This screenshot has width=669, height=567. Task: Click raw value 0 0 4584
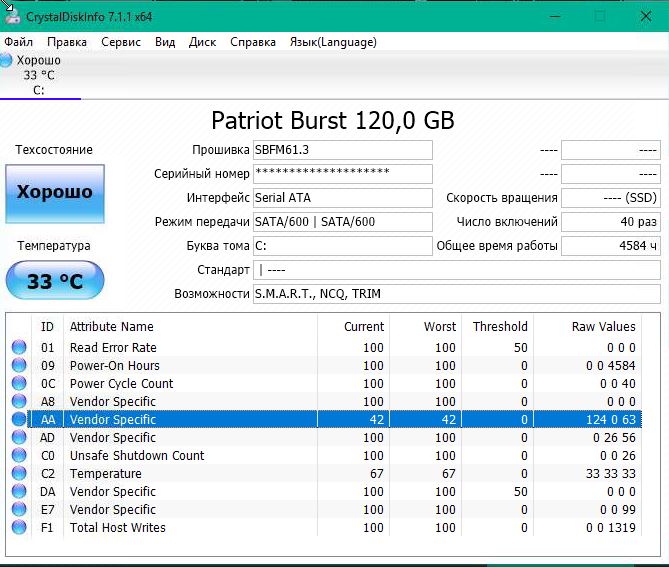611,365
